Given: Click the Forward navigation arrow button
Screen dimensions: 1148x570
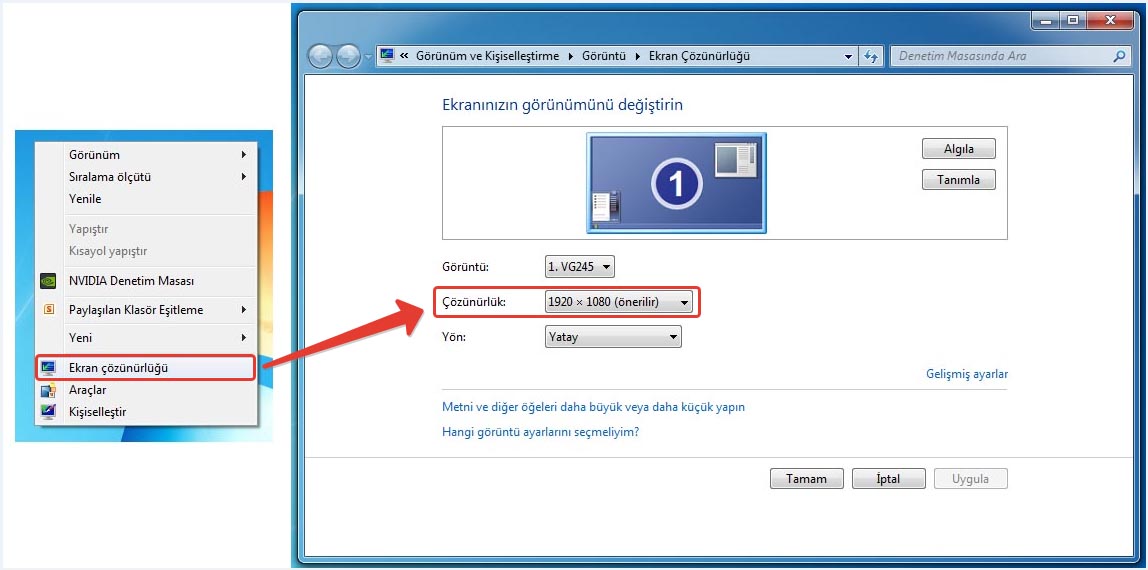Looking at the screenshot, I should pos(348,57).
